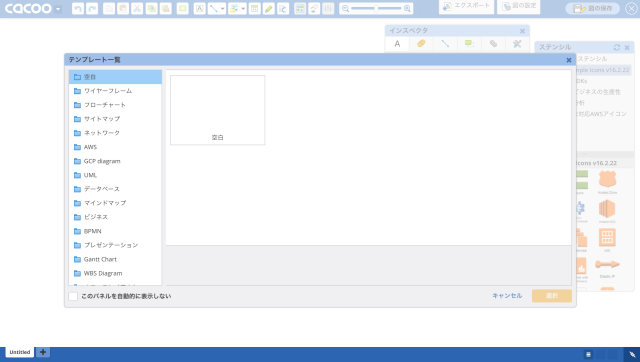Image resolution: width=640 pixels, height=362 pixels.
Task: Select the ネットワーク template category
Action: coord(116,133)
